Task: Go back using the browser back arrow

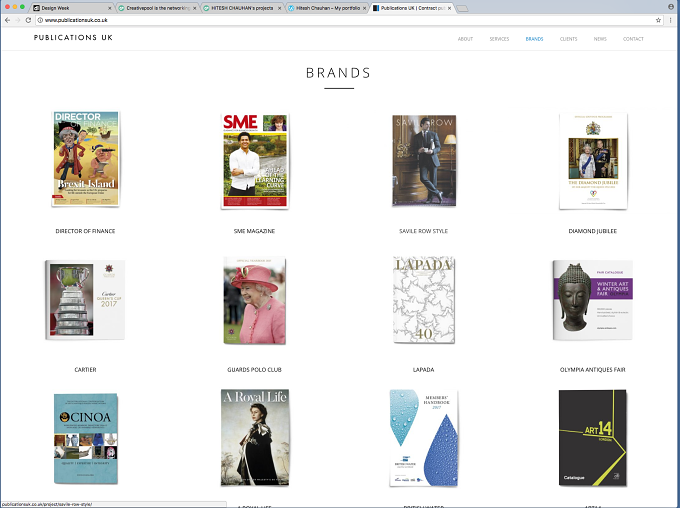Action: (7, 20)
